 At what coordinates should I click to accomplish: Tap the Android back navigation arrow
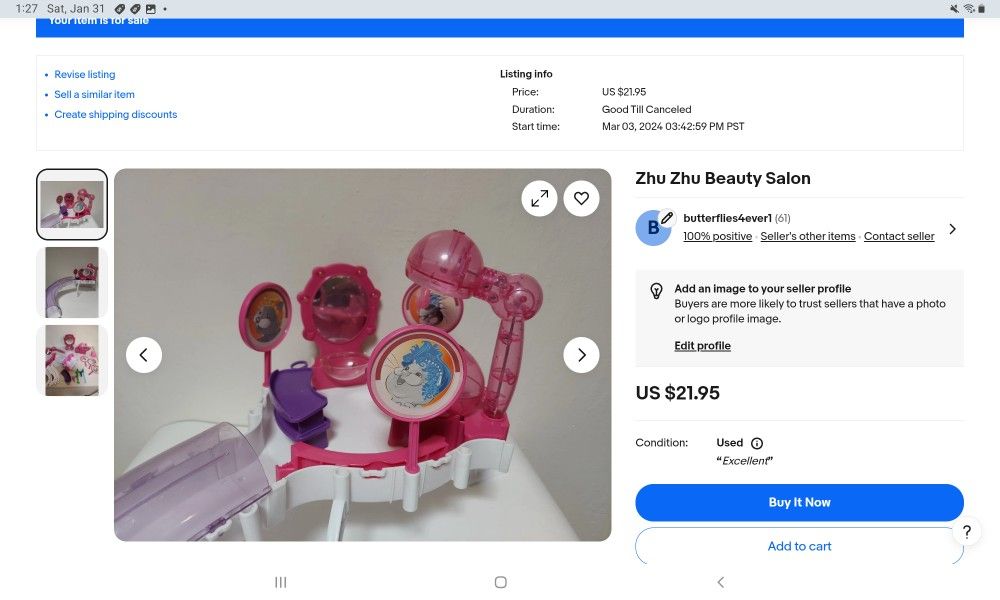point(720,582)
